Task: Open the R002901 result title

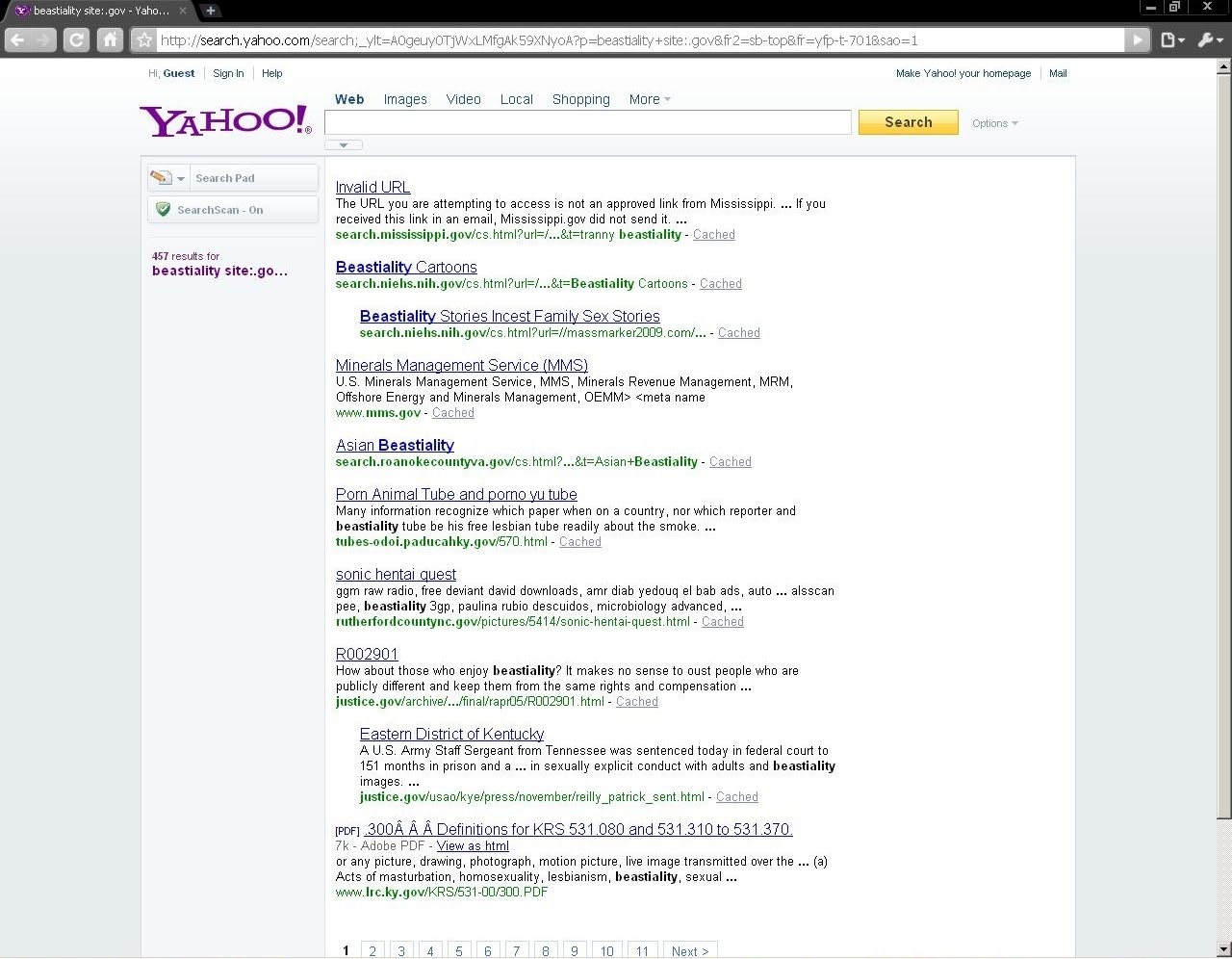Action: point(367,654)
